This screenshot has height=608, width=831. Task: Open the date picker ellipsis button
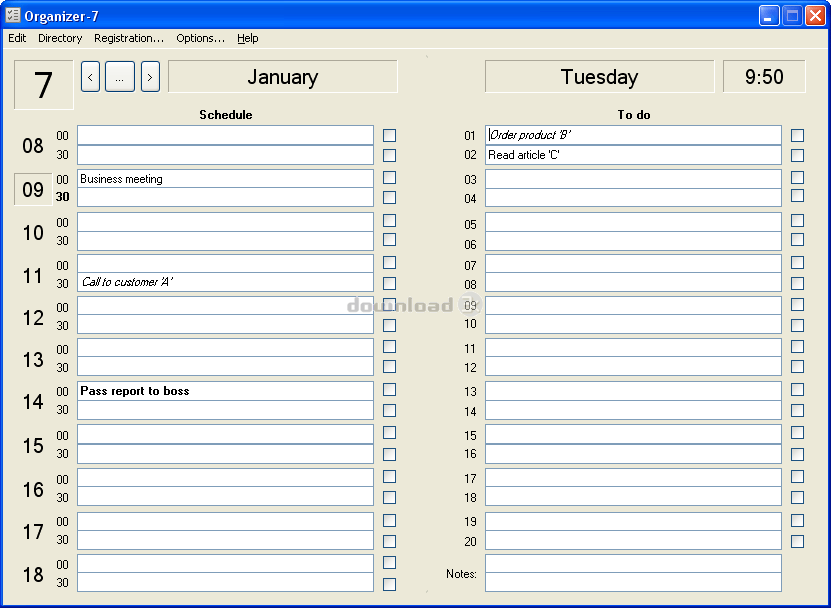120,77
